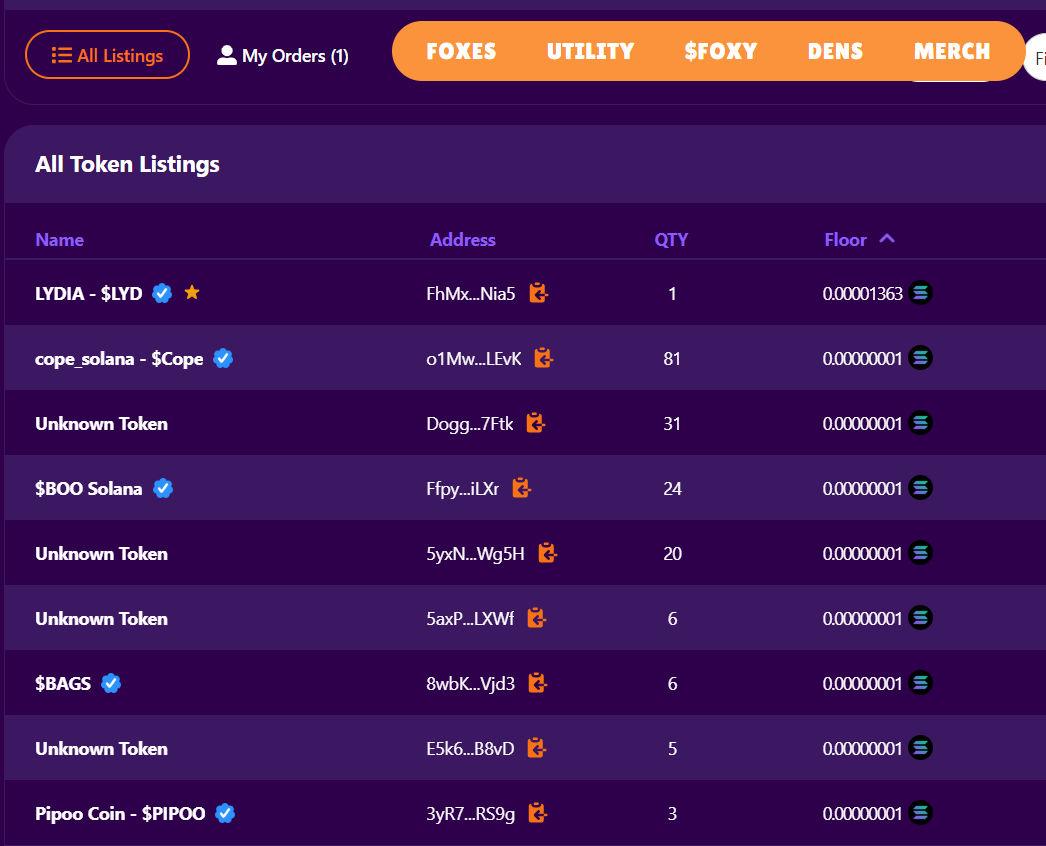
Task: Sort listings by QTY column
Action: 671,240
